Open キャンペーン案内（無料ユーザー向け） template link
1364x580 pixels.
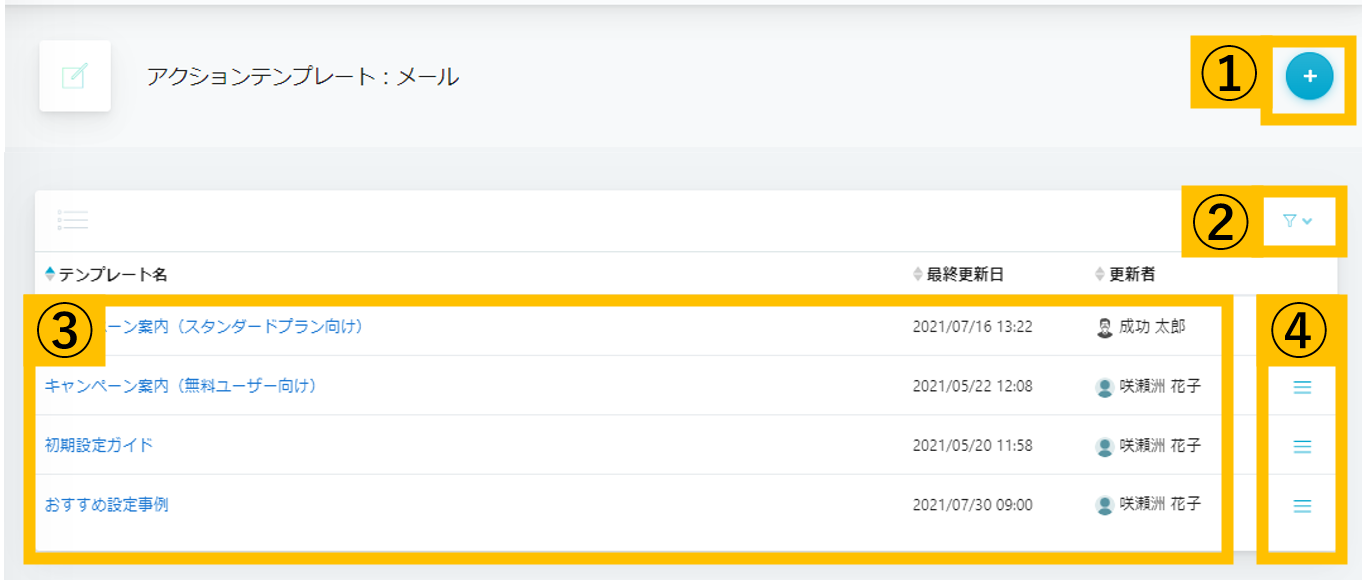pos(181,386)
